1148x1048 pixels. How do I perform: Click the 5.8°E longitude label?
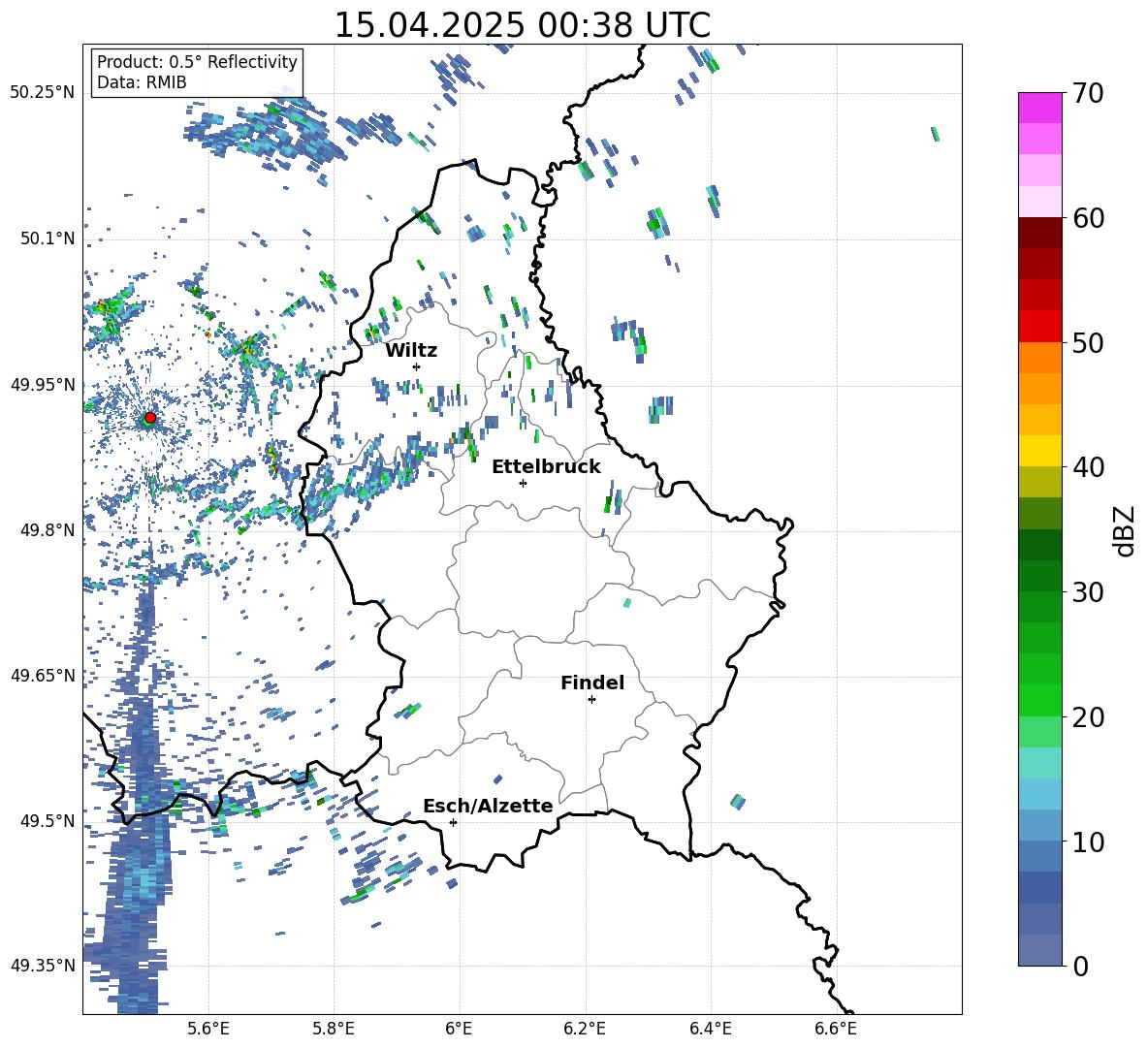point(334,1029)
